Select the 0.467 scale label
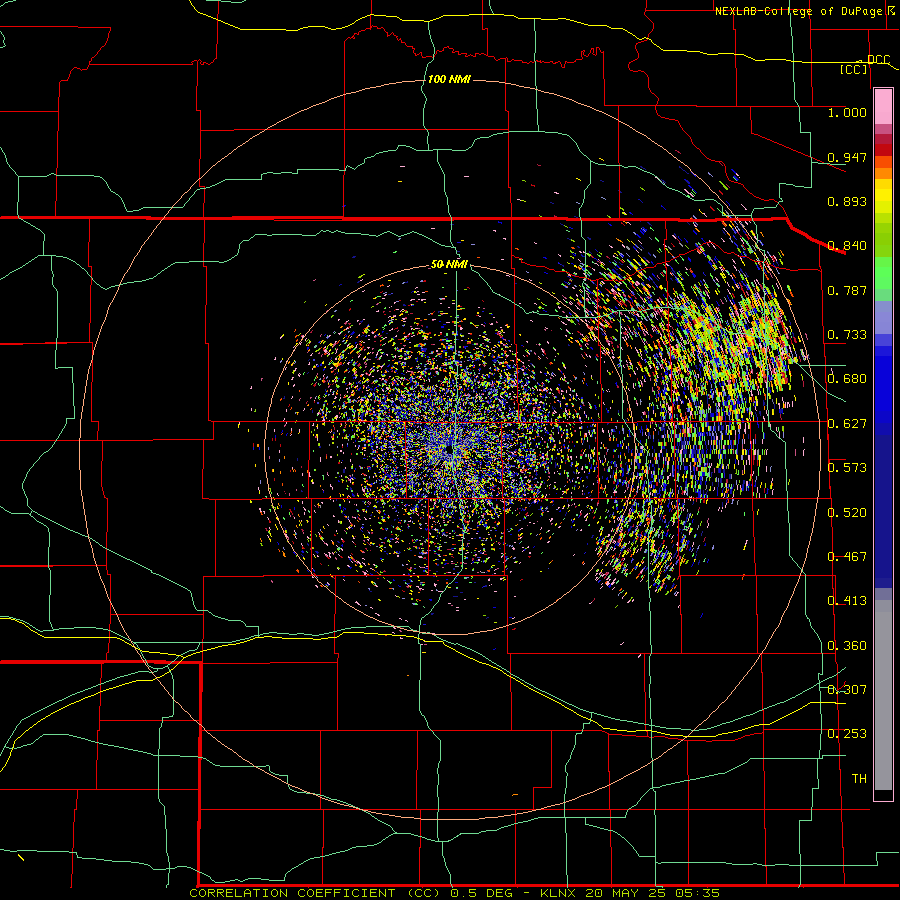This screenshot has width=900, height=900. pos(847,557)
